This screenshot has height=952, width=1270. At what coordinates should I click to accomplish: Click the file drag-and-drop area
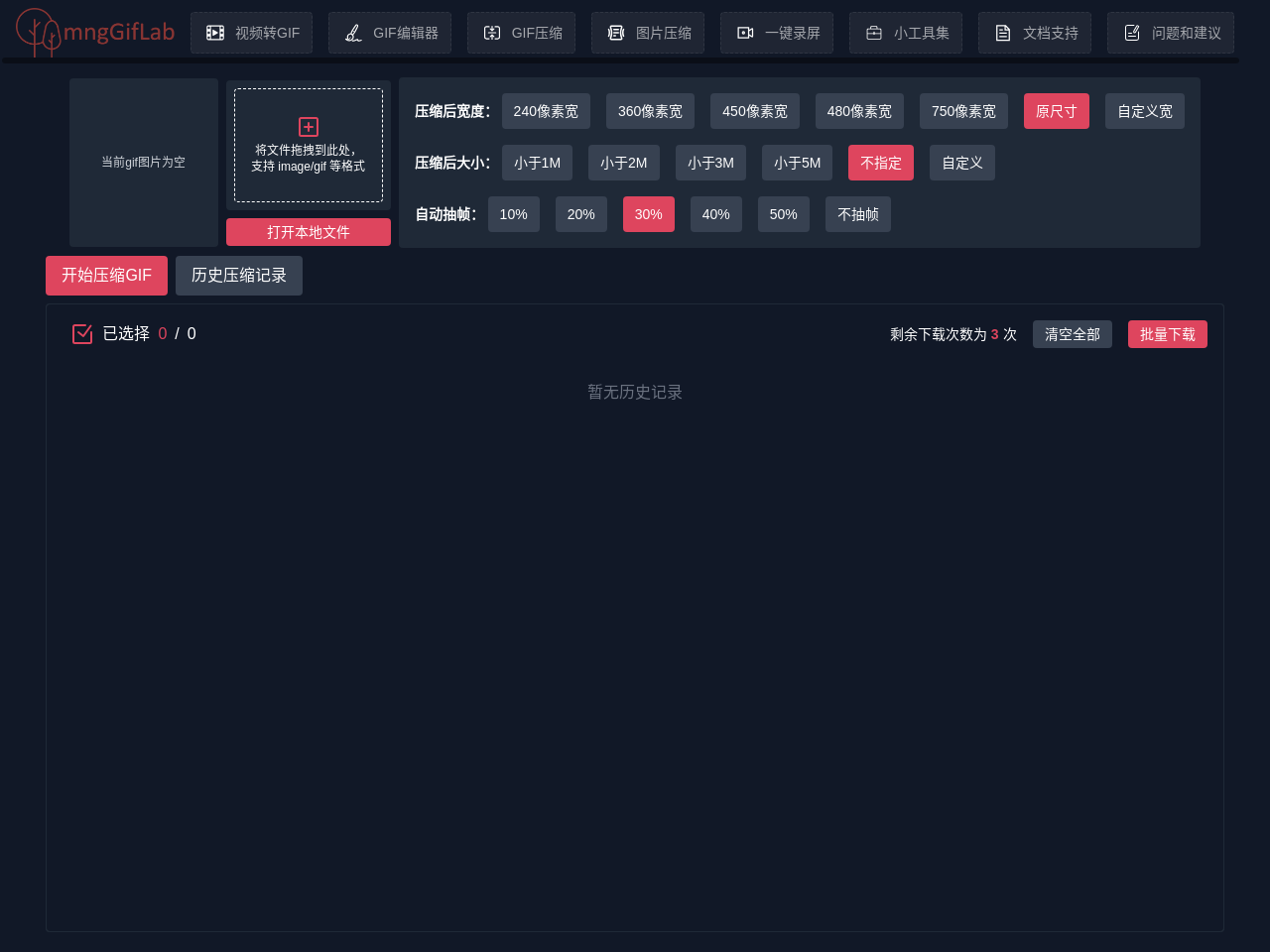(308, 146)
